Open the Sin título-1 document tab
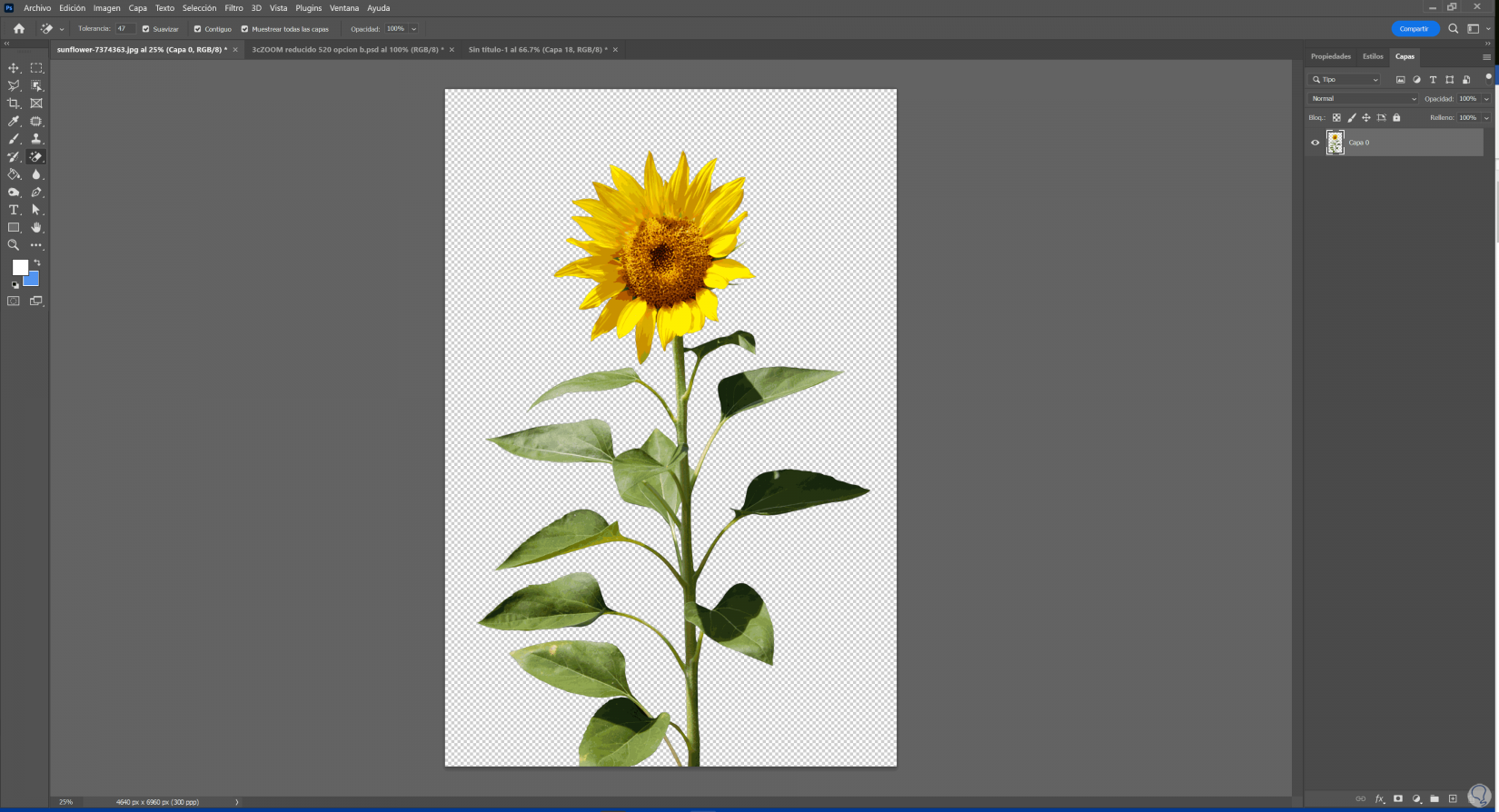1499x812 pixels. (x=537, y=50)
